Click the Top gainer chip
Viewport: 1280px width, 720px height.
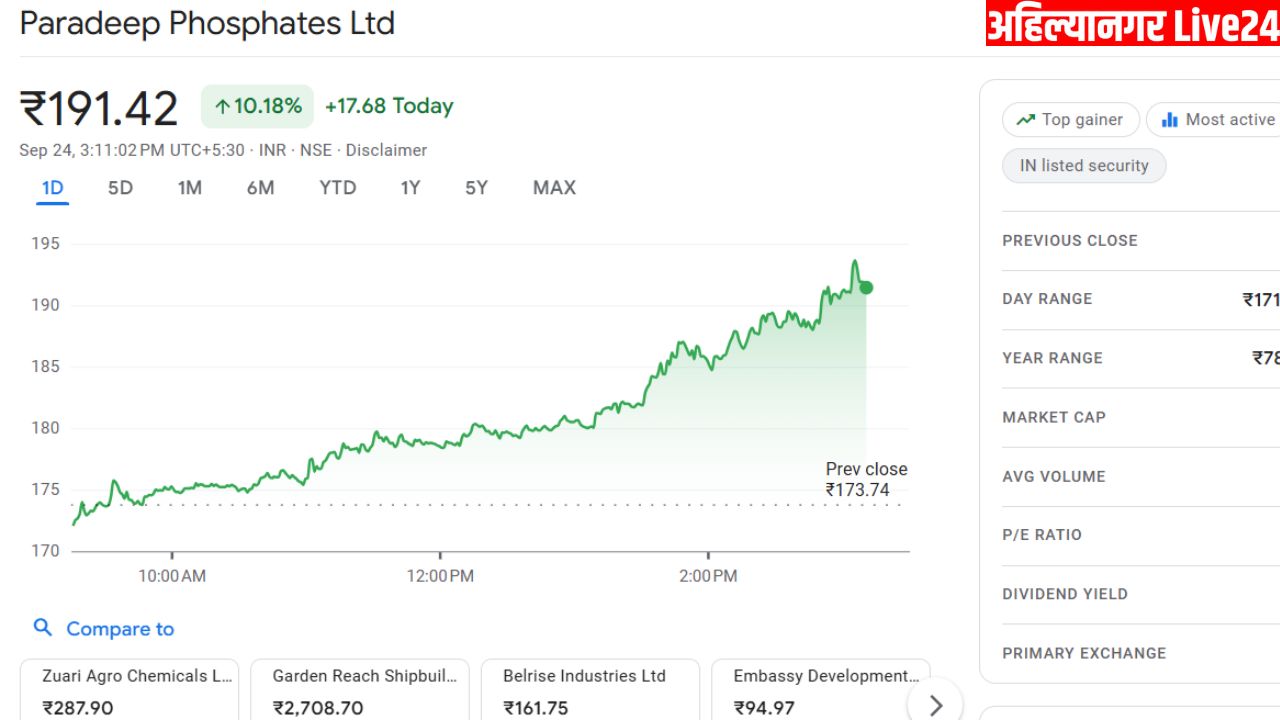[1071, 120]
